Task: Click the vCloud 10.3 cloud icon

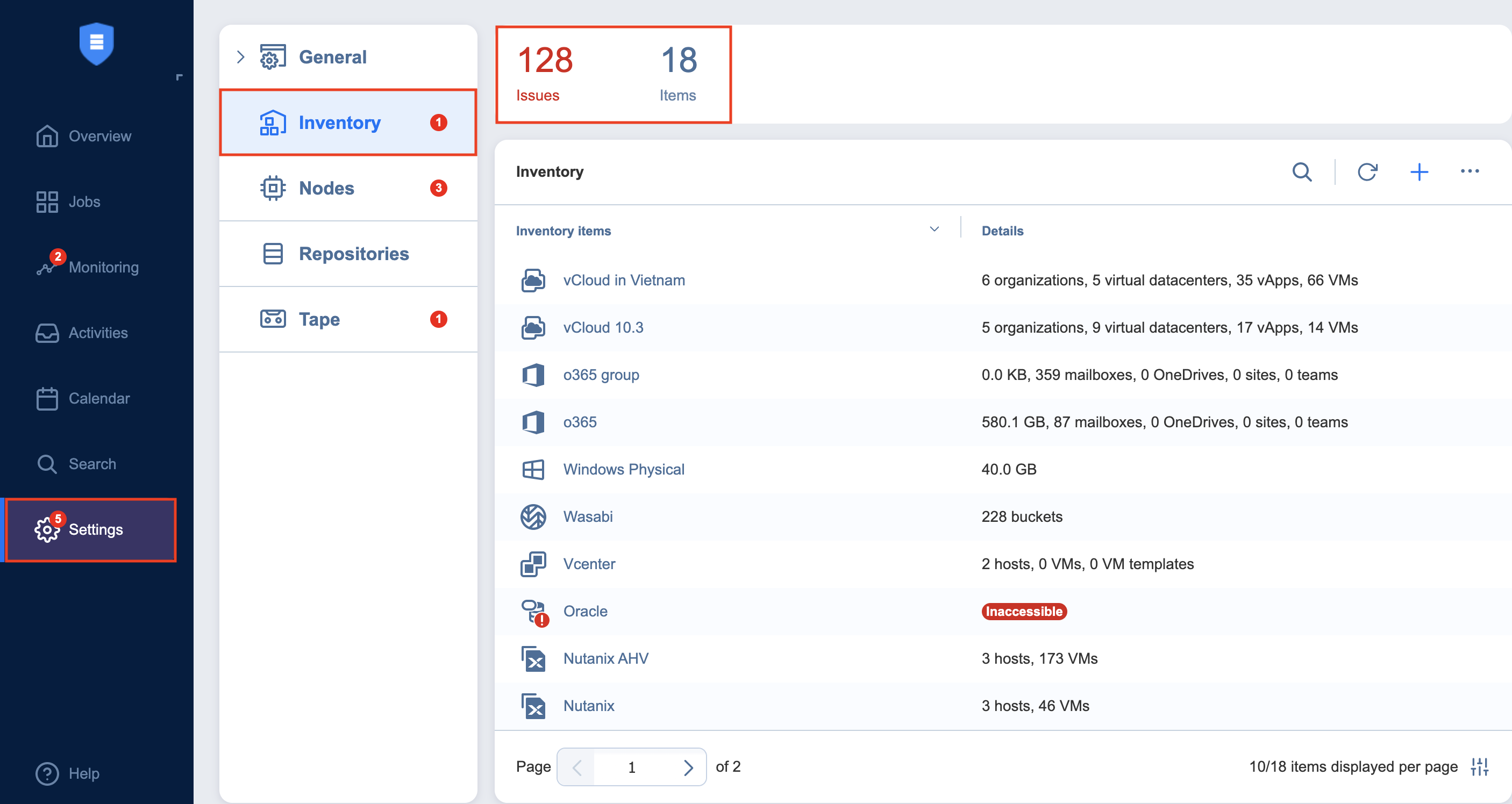Action: tap(533, 327)
